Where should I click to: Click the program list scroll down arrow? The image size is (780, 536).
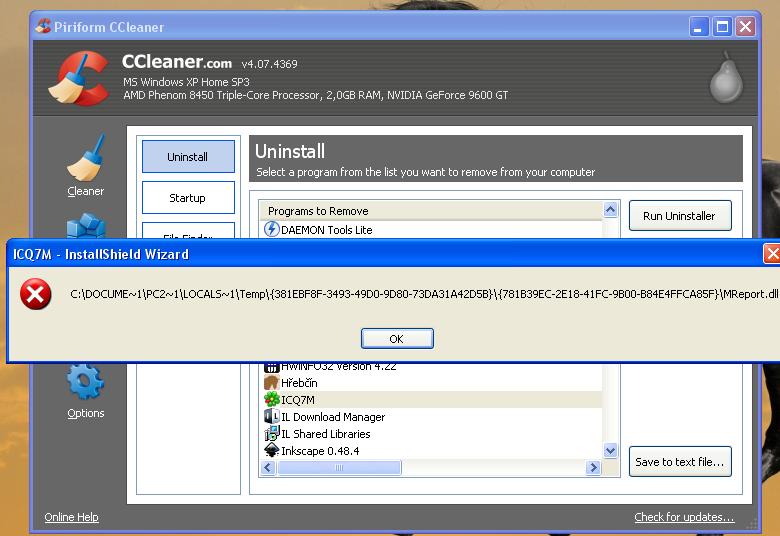coord(610,451)
